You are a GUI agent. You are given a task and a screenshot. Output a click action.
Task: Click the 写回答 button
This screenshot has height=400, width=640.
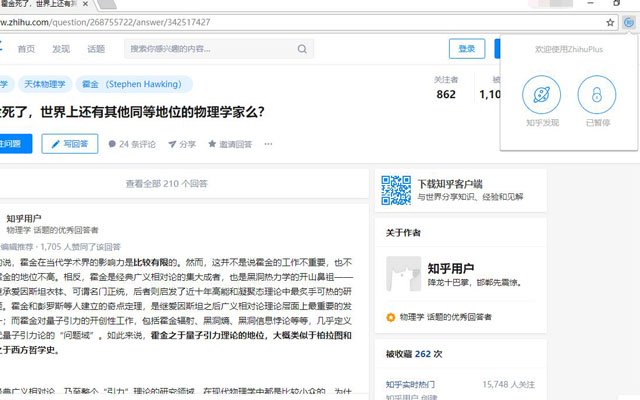click(x=70, y=144)
